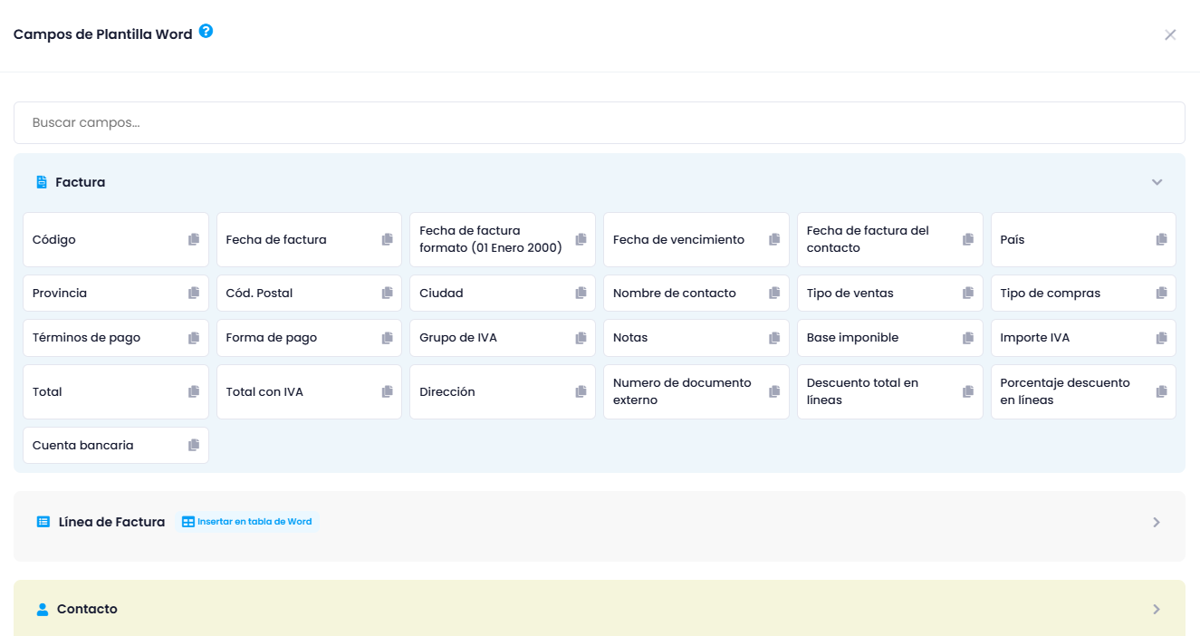Copy the Tipo de ventas field
The width and height of the screenshot is (1200, 636).
968,293
